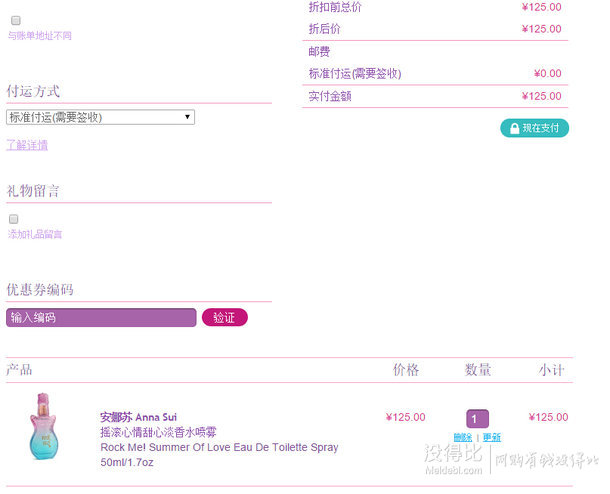Click the 验证 coupon button
Screen dimensions: 610x494
224,317
